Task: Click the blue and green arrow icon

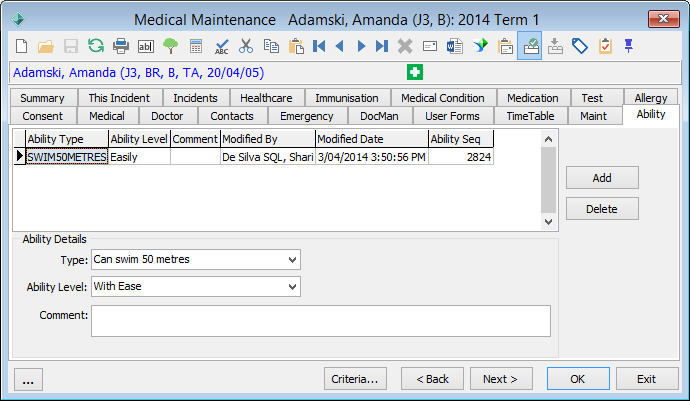Action: point(481,45)
